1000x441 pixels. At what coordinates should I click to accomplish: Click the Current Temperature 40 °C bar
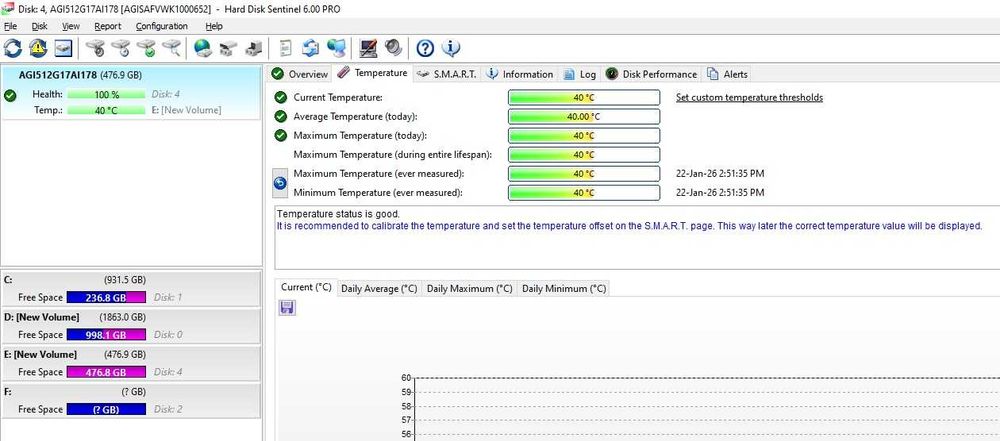pos(584,98)
